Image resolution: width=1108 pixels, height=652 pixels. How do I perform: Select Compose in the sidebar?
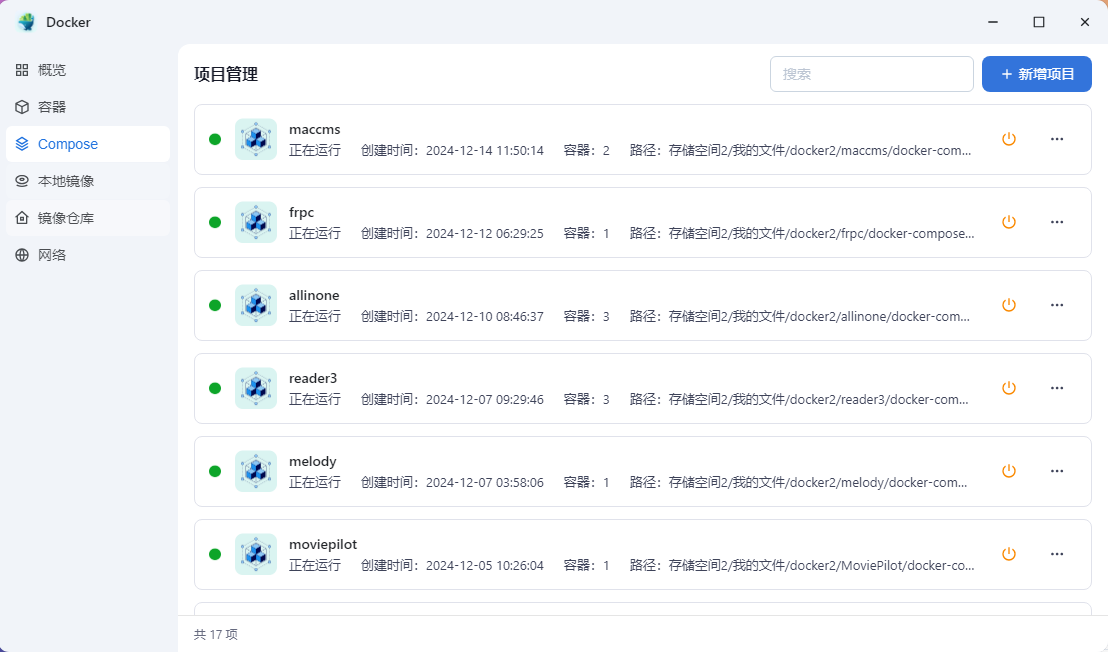coord(88,144)
